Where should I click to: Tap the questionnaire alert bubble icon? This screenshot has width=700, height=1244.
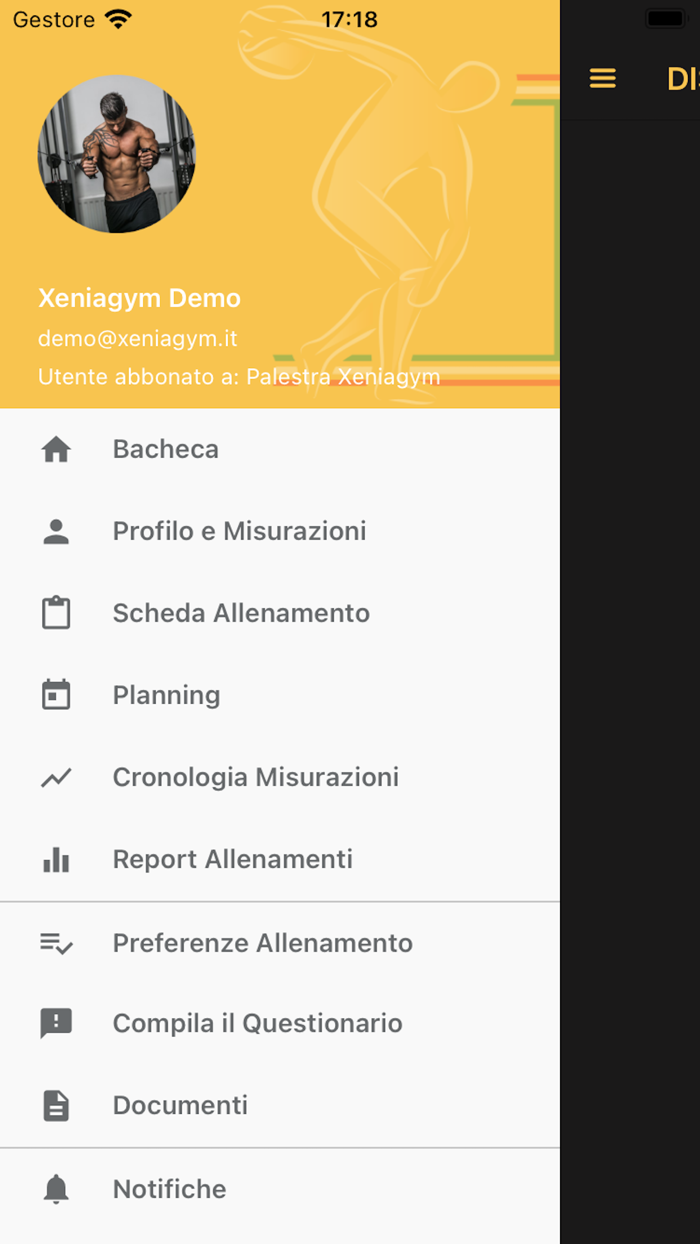tap(56, 1024)
